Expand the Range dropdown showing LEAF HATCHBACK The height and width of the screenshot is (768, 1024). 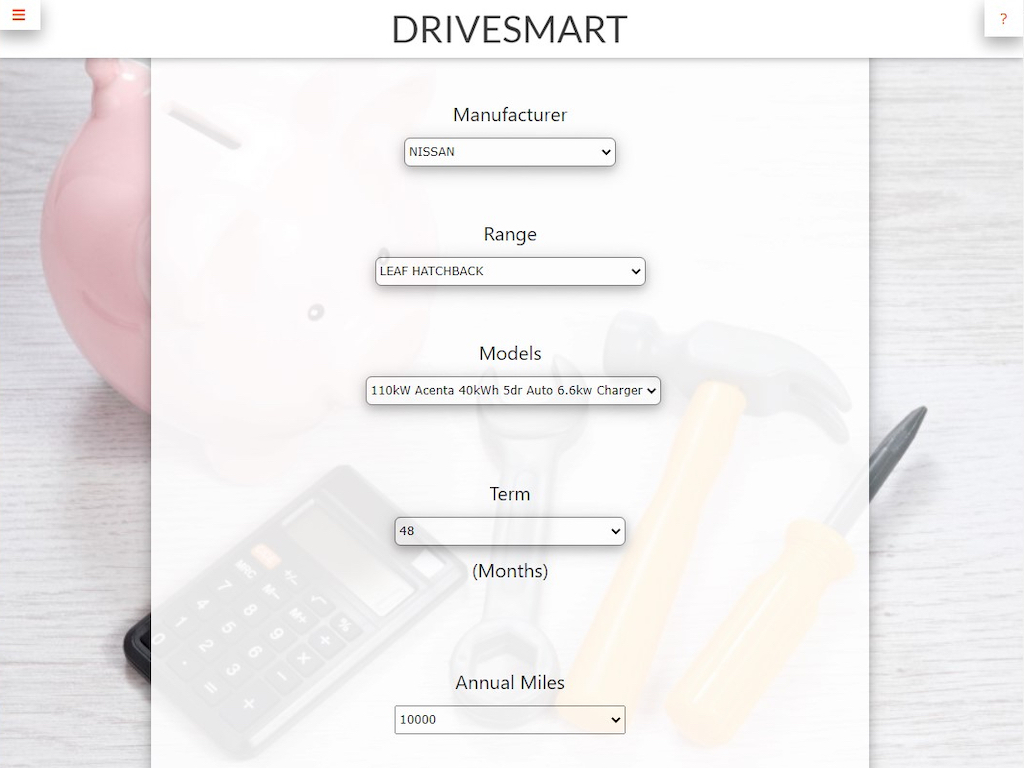(x=510, y=271)
